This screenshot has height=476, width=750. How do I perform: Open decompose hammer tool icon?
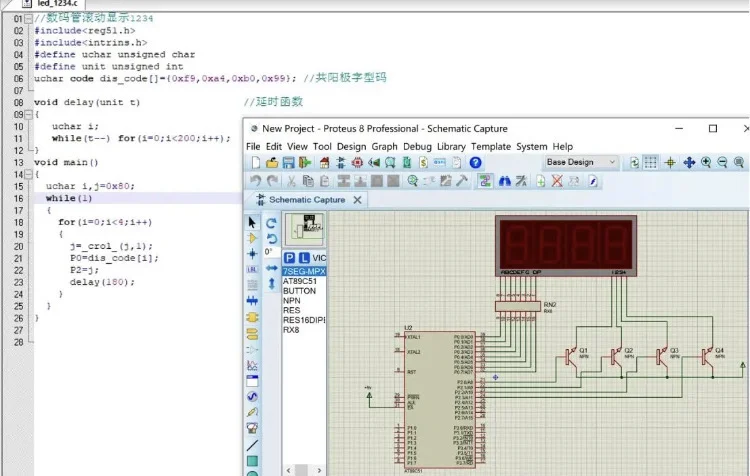pyautogui.click(x=462, y=181)
